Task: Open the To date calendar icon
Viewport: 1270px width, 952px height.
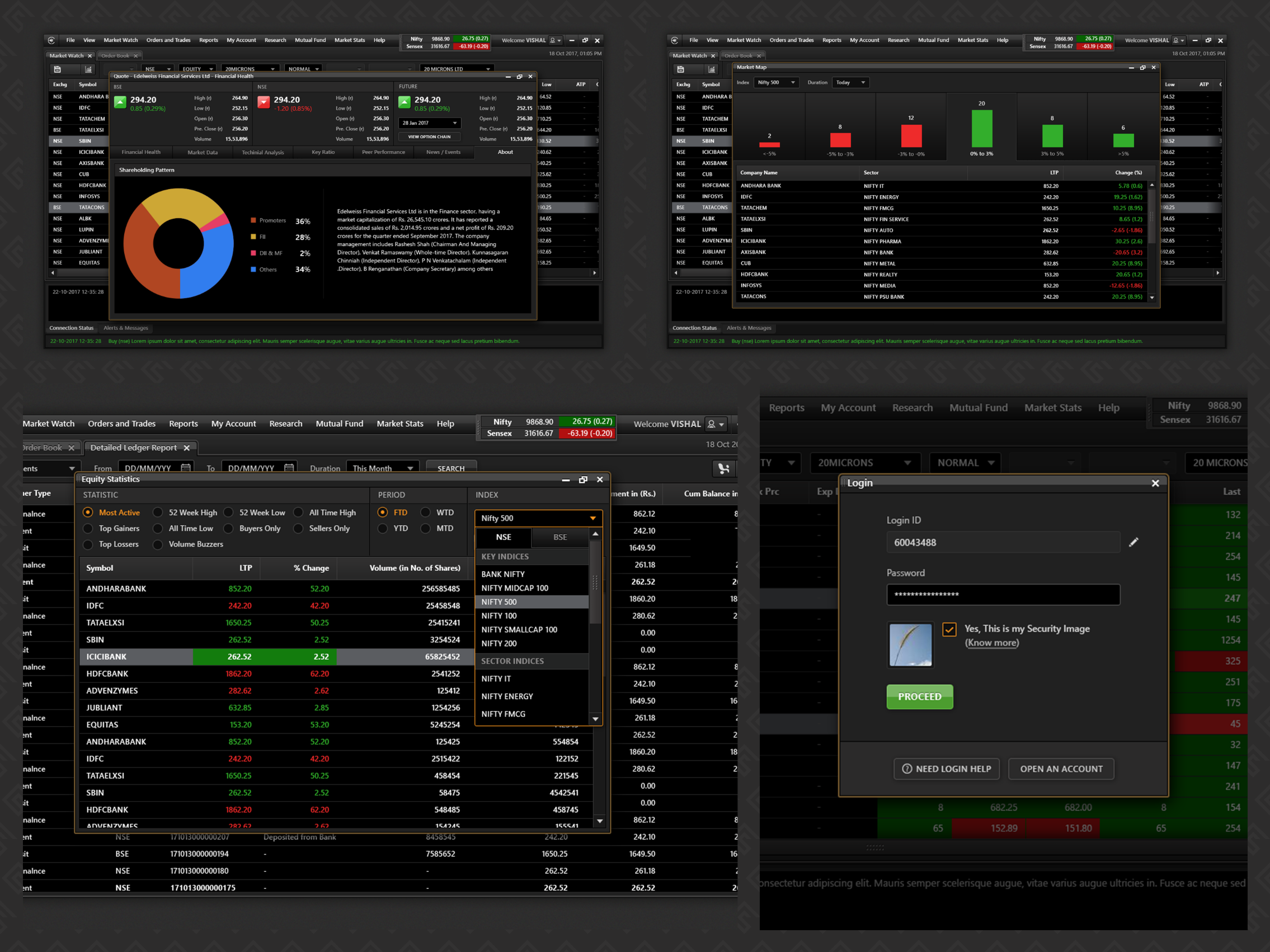Action: click(289, 468)
